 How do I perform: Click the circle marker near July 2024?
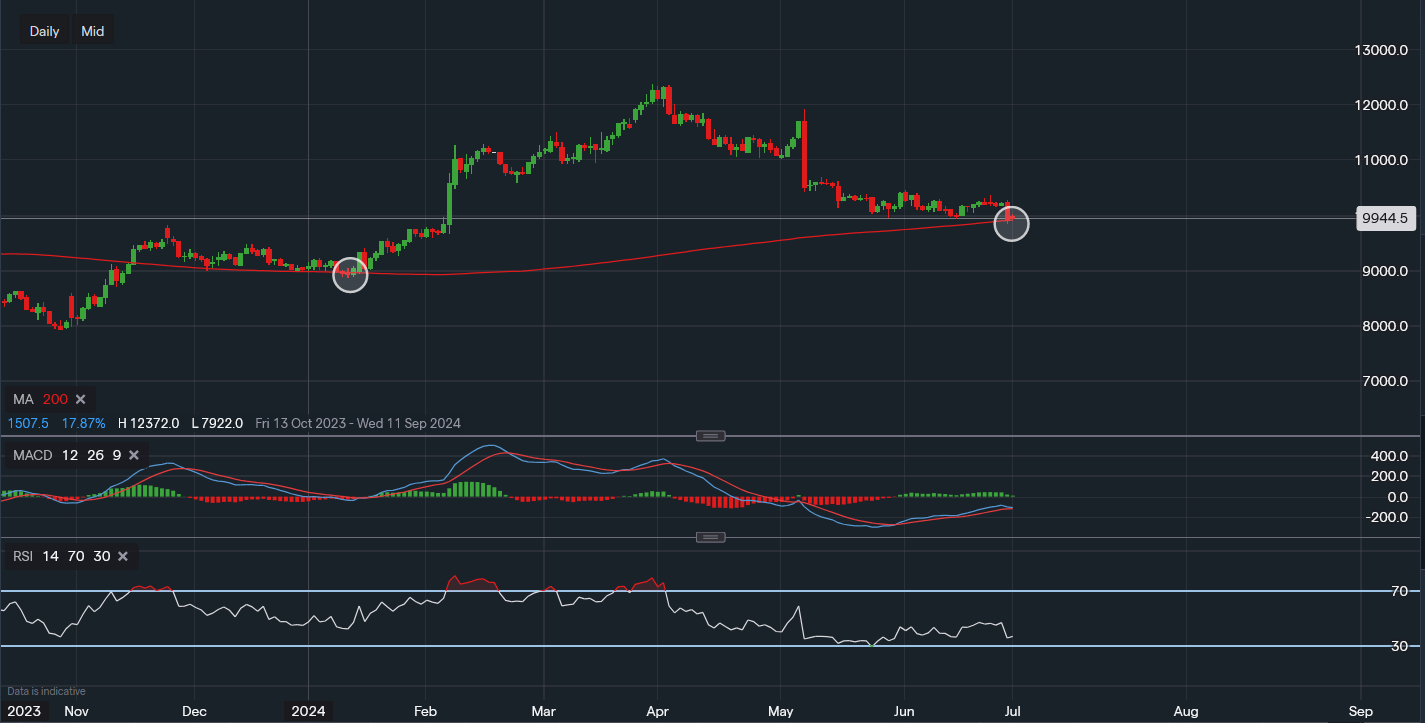click(1012, 224)
